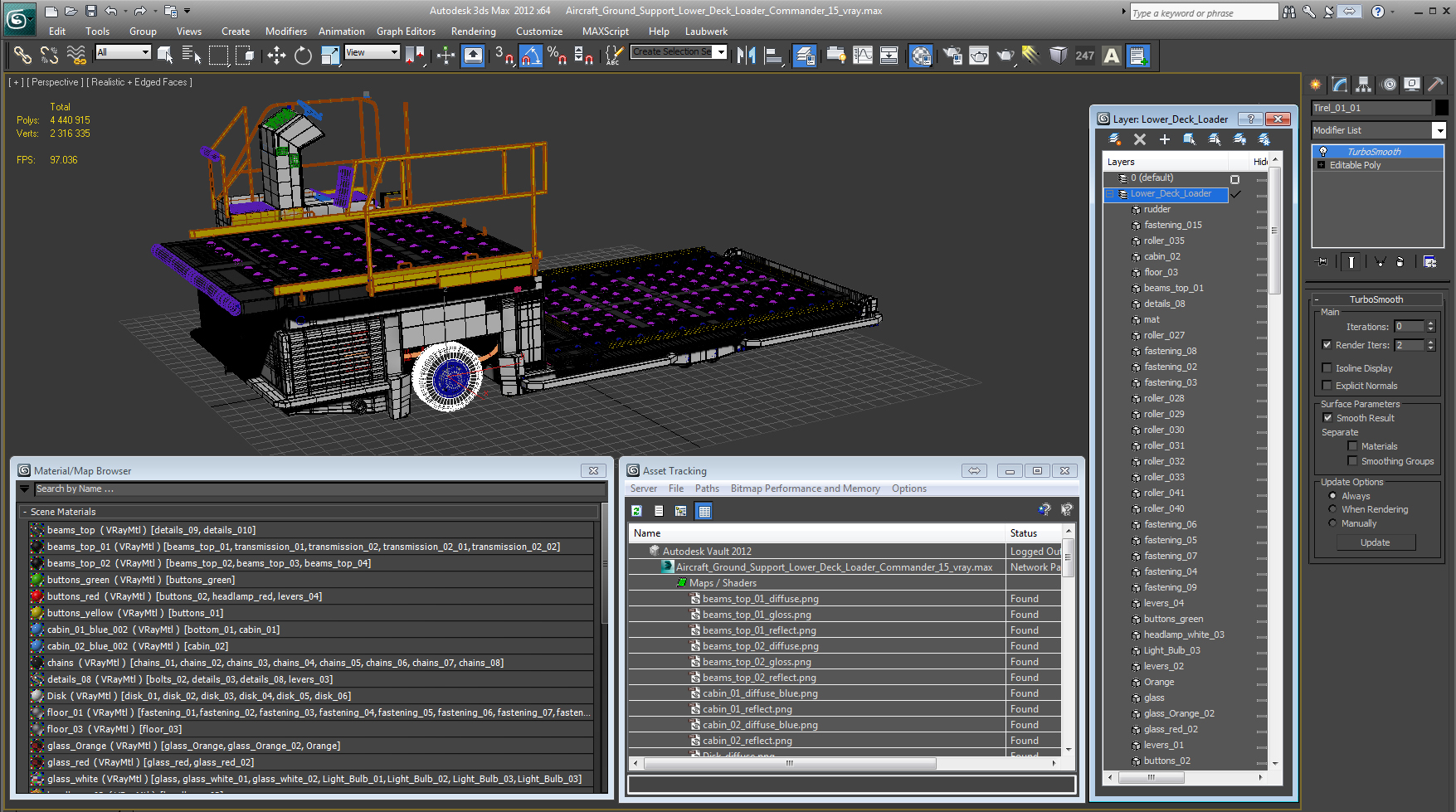Activate the Select and Uniform Scale tool
The image size is (1456, 812).
pos(330,56)
